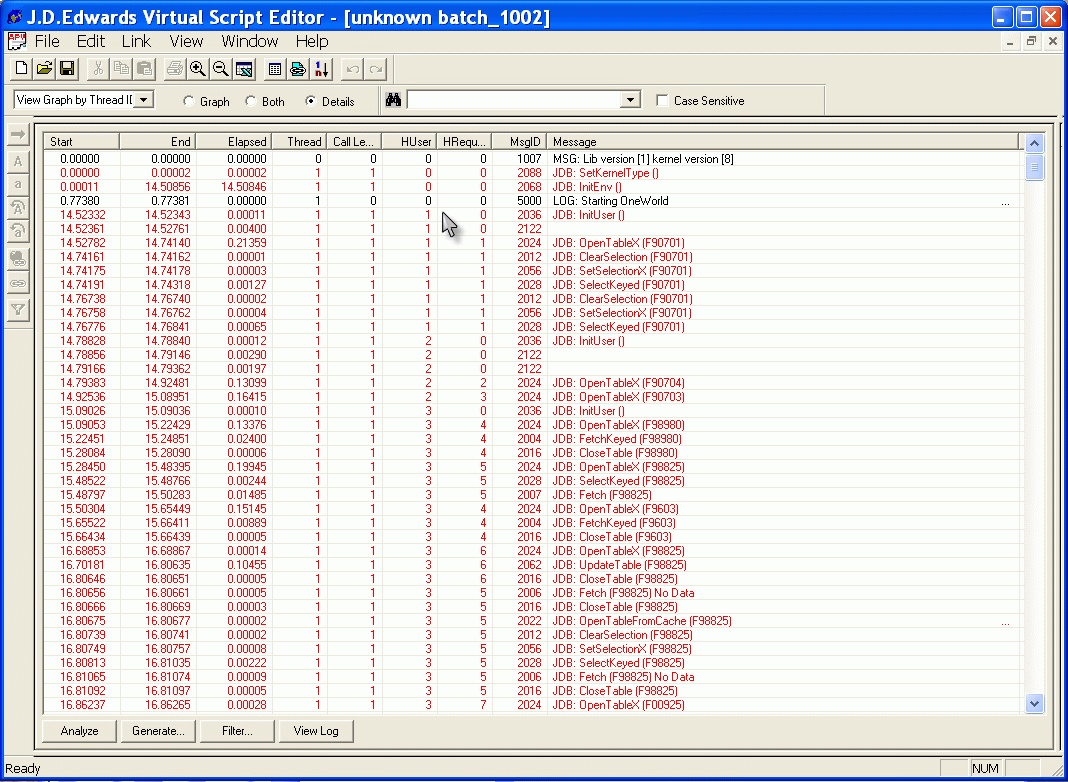Image resolution: width=1068 pixels, height=782 pixels.
Task: Click the paste clipboard icon
Action: pos(144,68)
